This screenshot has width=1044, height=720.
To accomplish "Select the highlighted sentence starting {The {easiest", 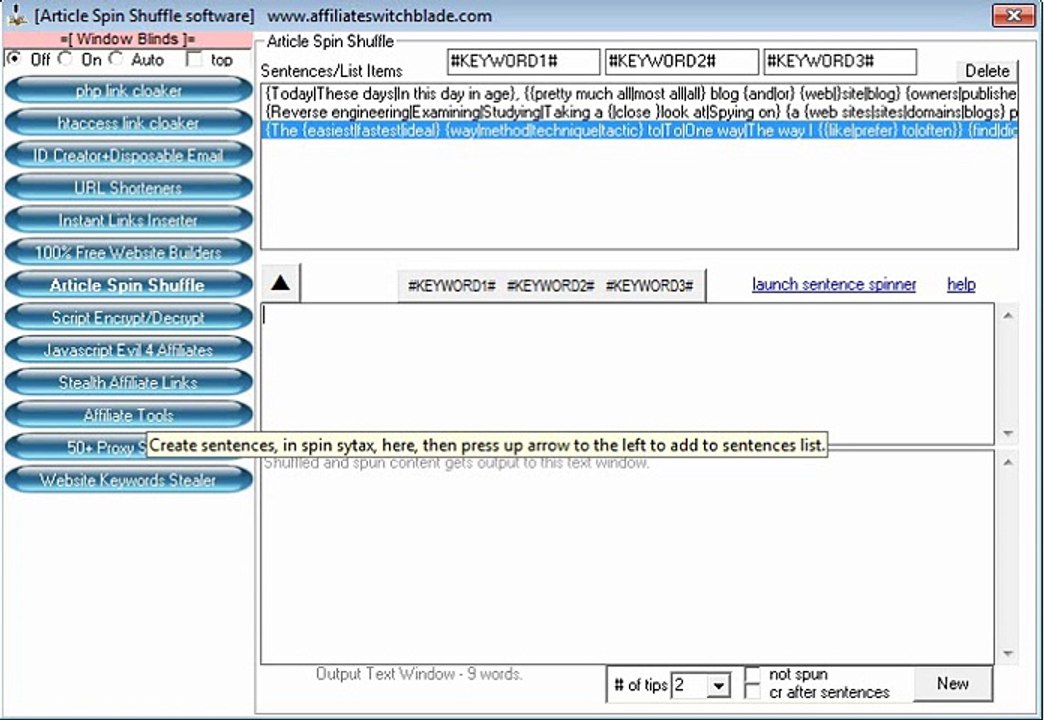I will click(x=640, y=131).
